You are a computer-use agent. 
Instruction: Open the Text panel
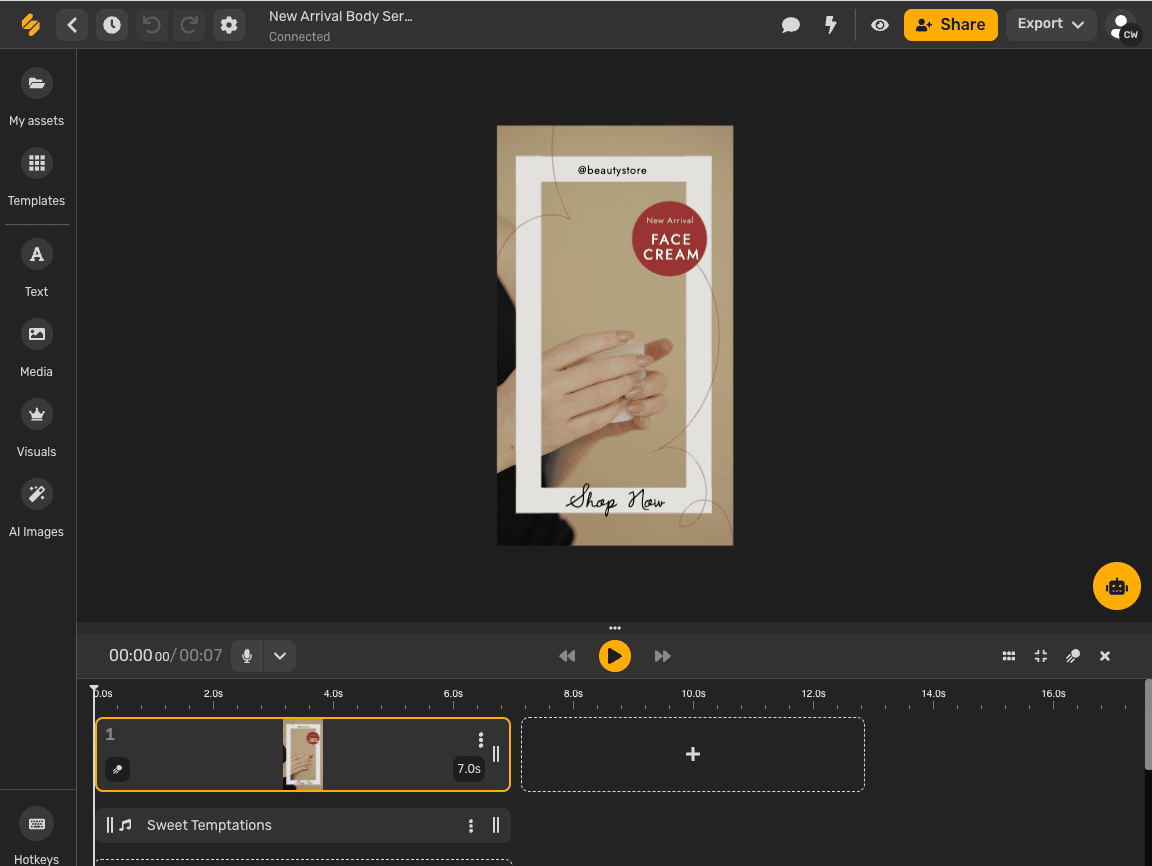[x=36, y=254]
